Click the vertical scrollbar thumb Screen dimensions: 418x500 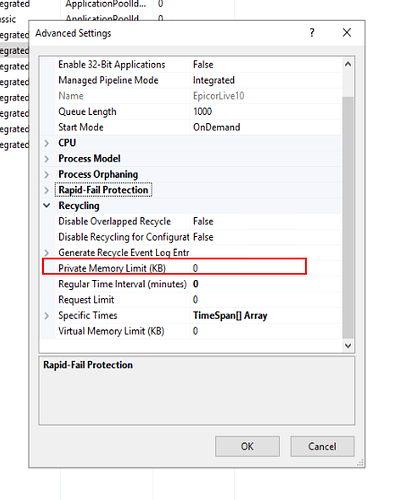point(348,217)
